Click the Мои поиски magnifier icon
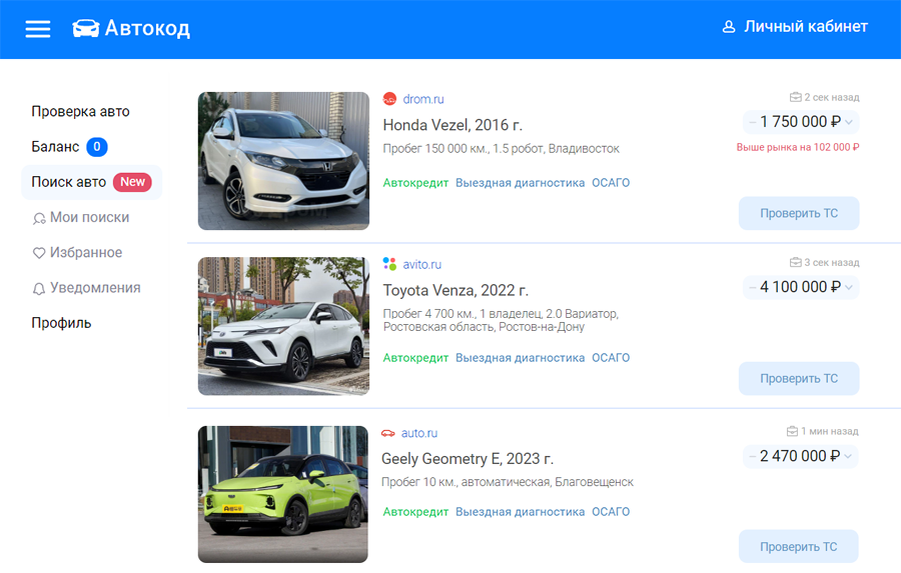 click(x=39, y=218)
